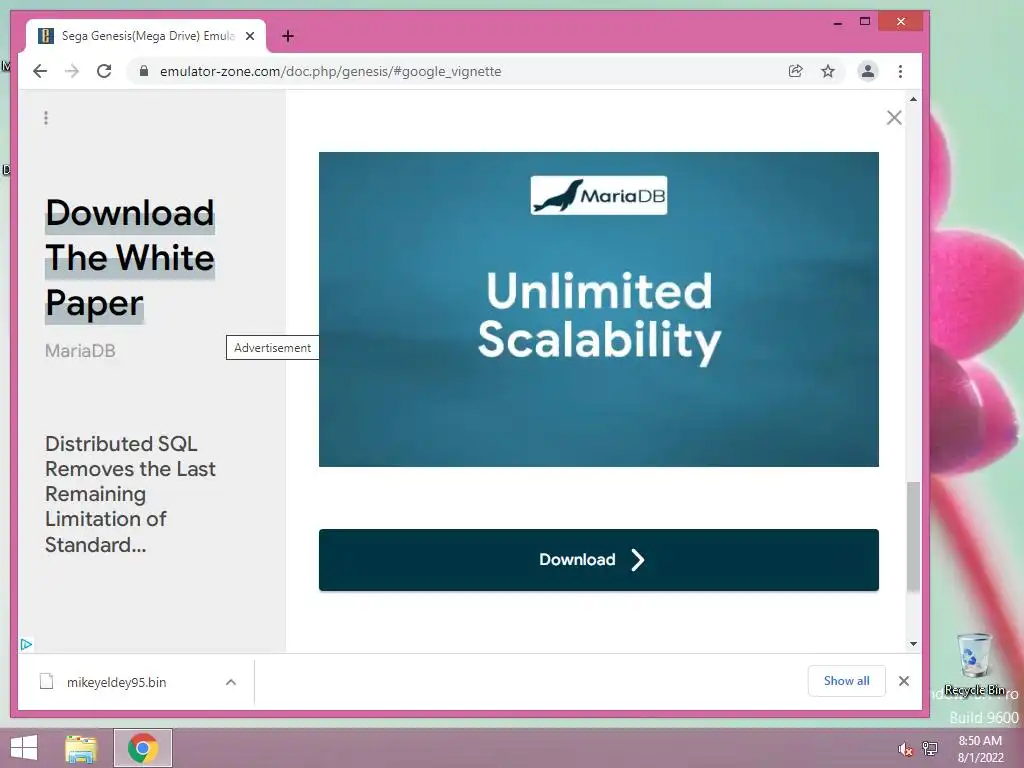Bookmark this tab with the star icon
1024x768 pixels.
(x=827, y=71)
